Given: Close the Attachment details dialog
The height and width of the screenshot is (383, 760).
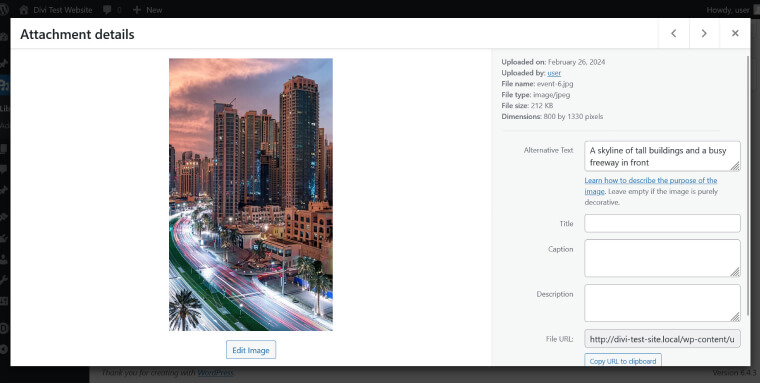Looking at the screenshot, I should coord(735,33).
